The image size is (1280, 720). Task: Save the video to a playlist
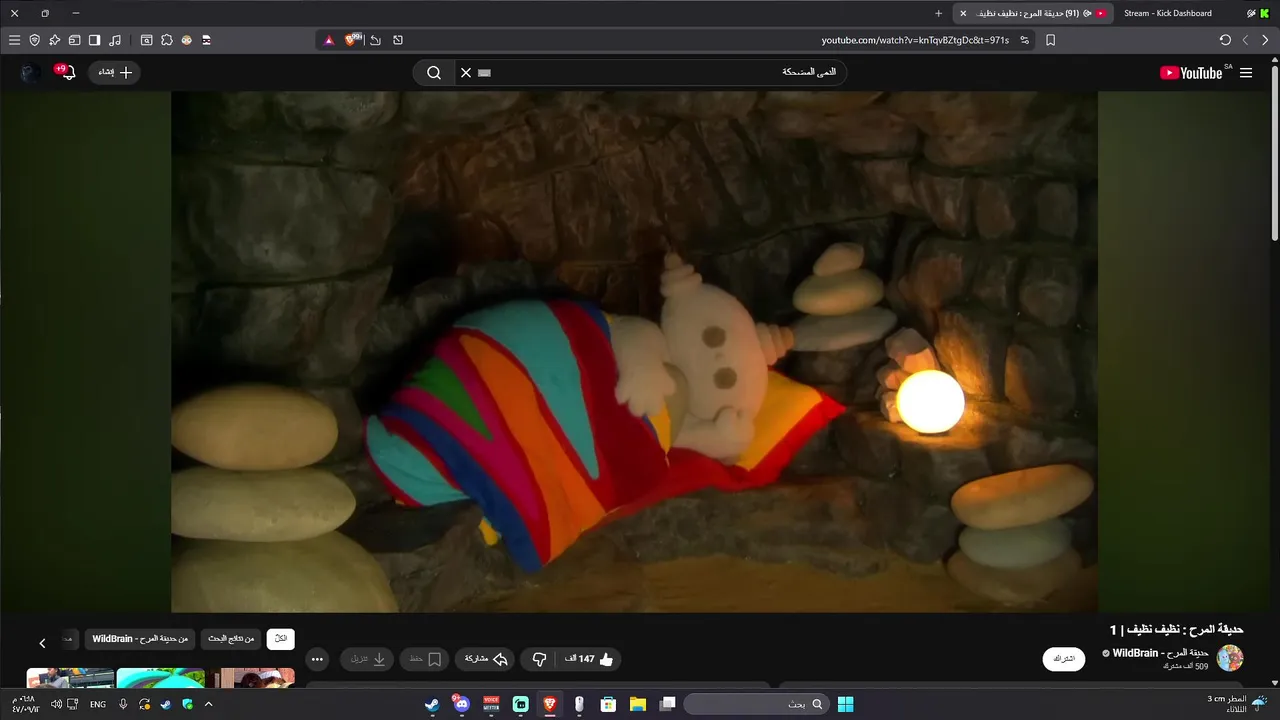tap(425, 659)
